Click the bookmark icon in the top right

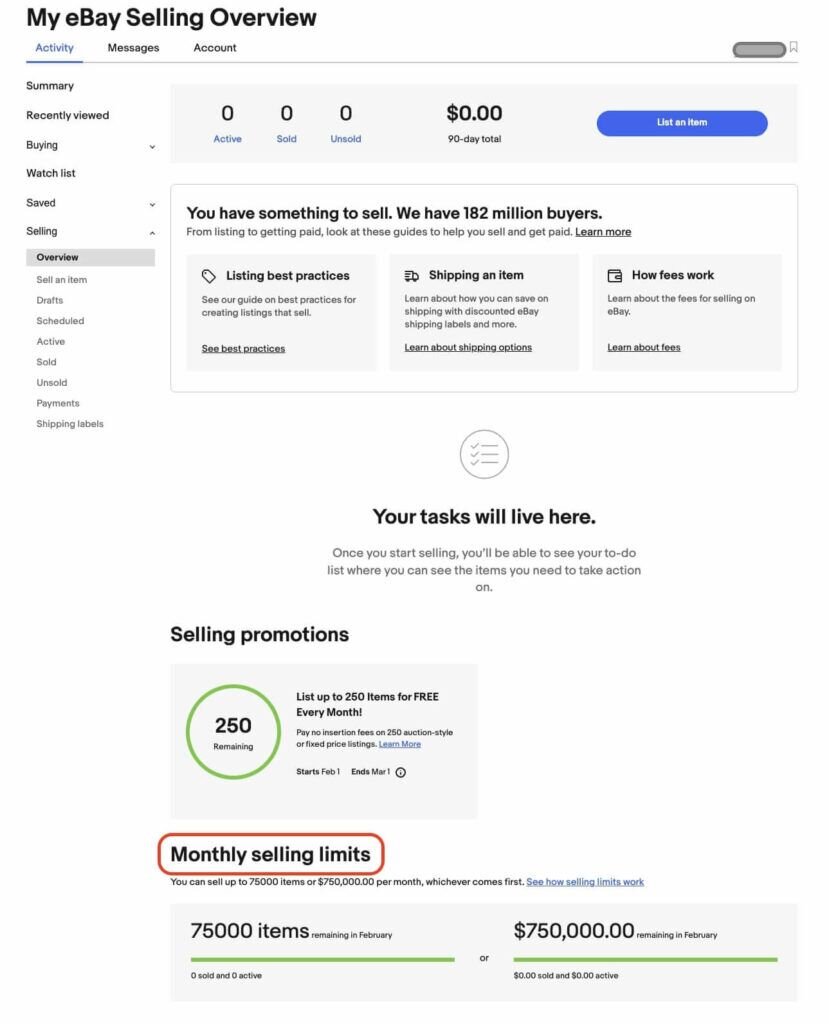click(794, 46)
